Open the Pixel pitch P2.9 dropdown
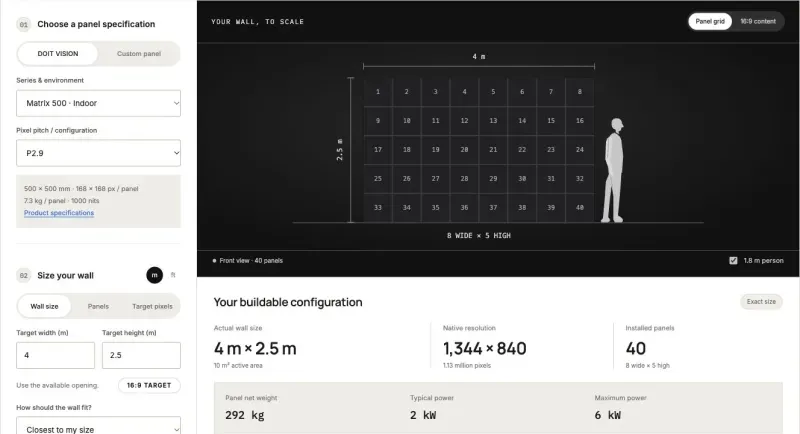This screenshot has height=434, width=800. click(98, 153)
